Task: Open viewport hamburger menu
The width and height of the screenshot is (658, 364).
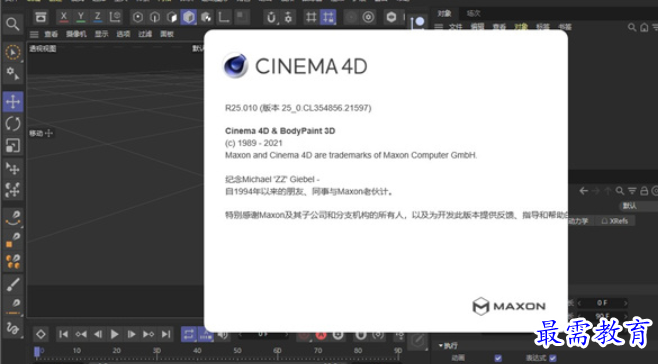Action: tap(34, 34)
